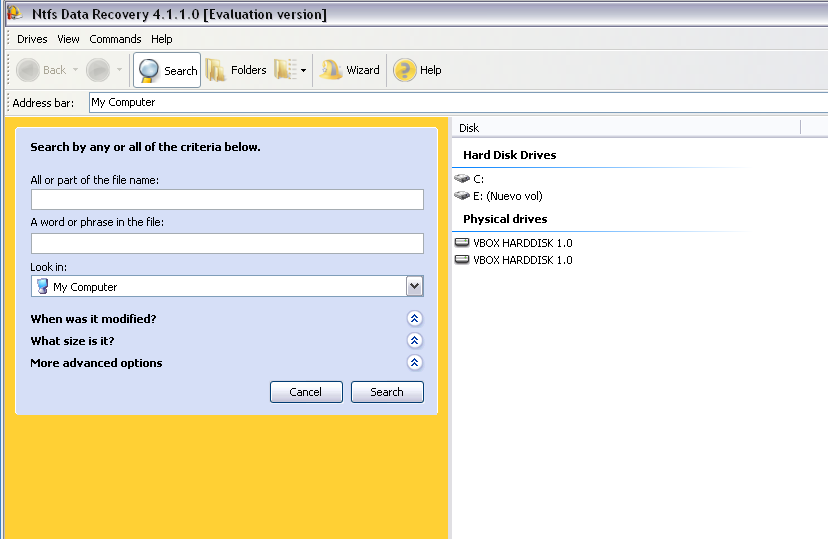This screenshot has width=828, height=539.
Task: Expand 'What size is it?' section
Action: tap(415, 341)
